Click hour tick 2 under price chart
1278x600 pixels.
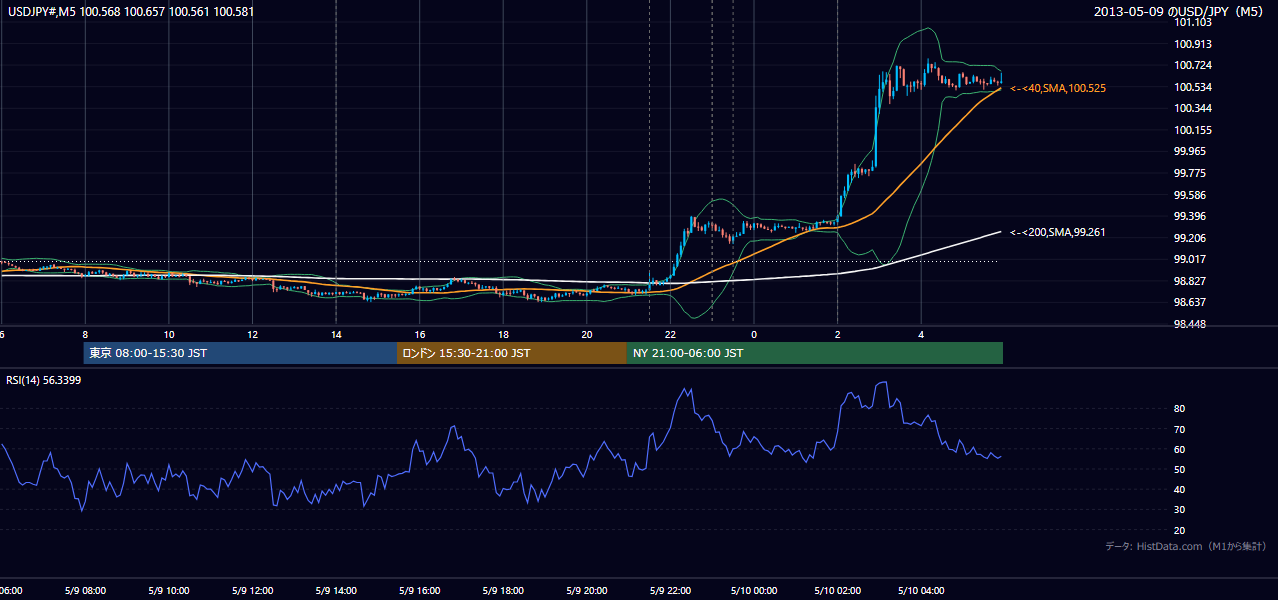tap(837, 334)
